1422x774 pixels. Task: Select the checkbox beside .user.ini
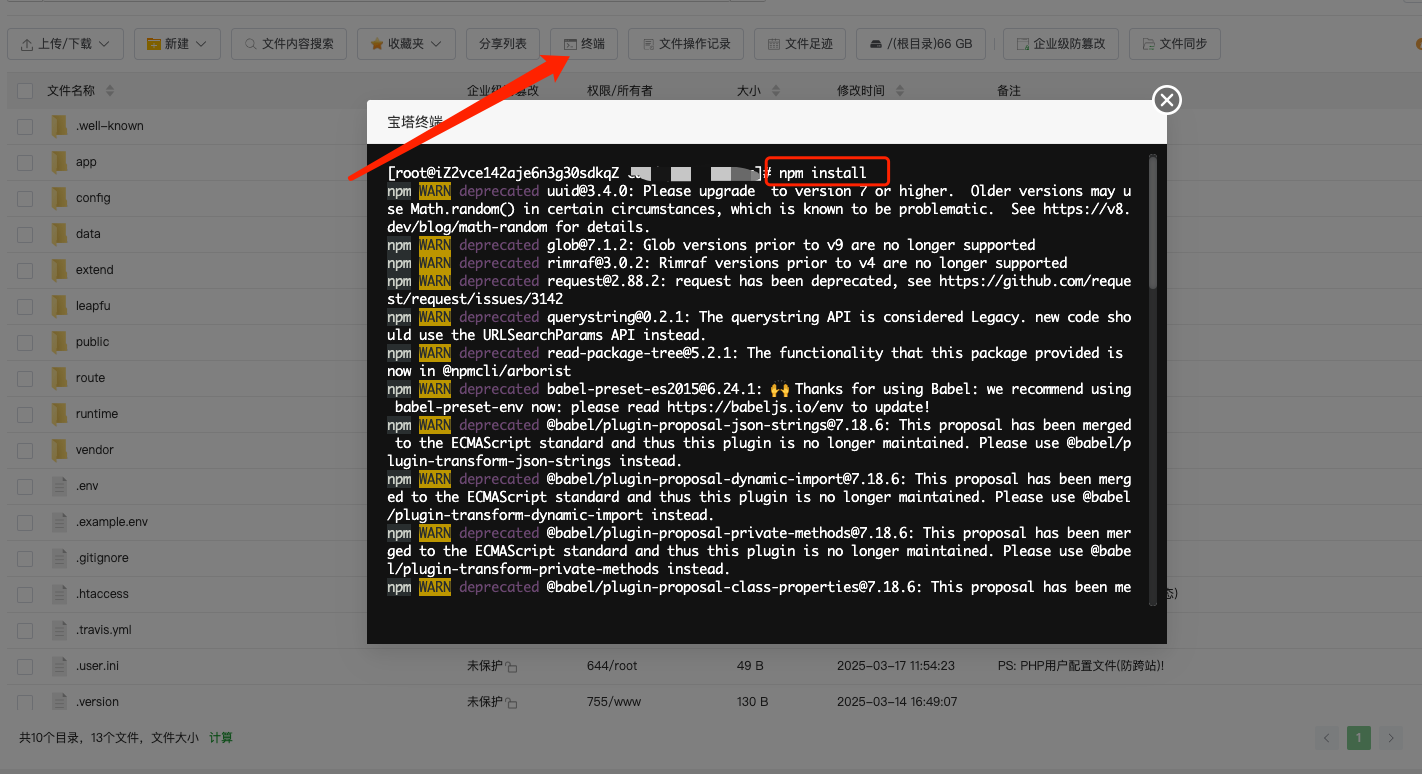[25, 666]
